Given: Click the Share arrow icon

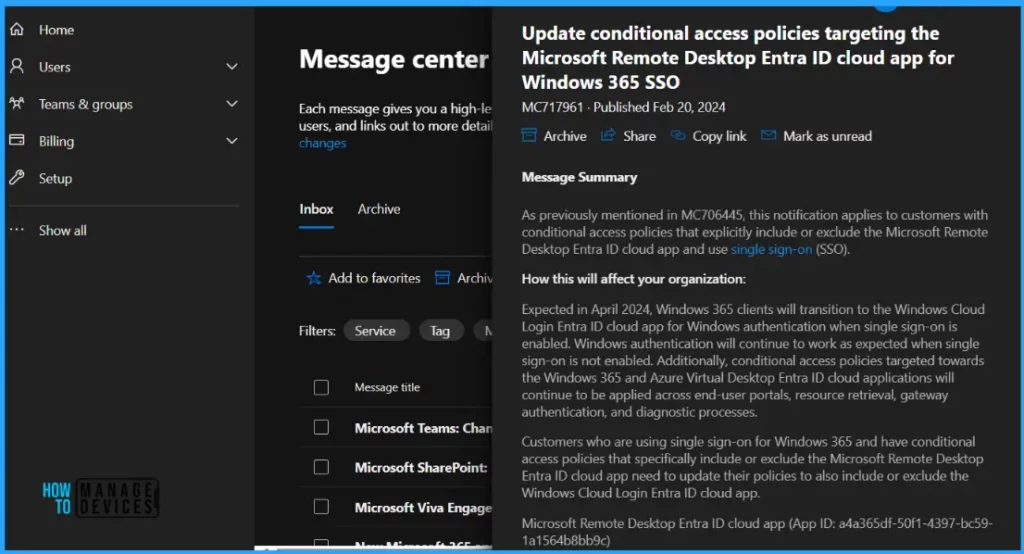Looking at the screenshot, I should (x=608, y=135).
